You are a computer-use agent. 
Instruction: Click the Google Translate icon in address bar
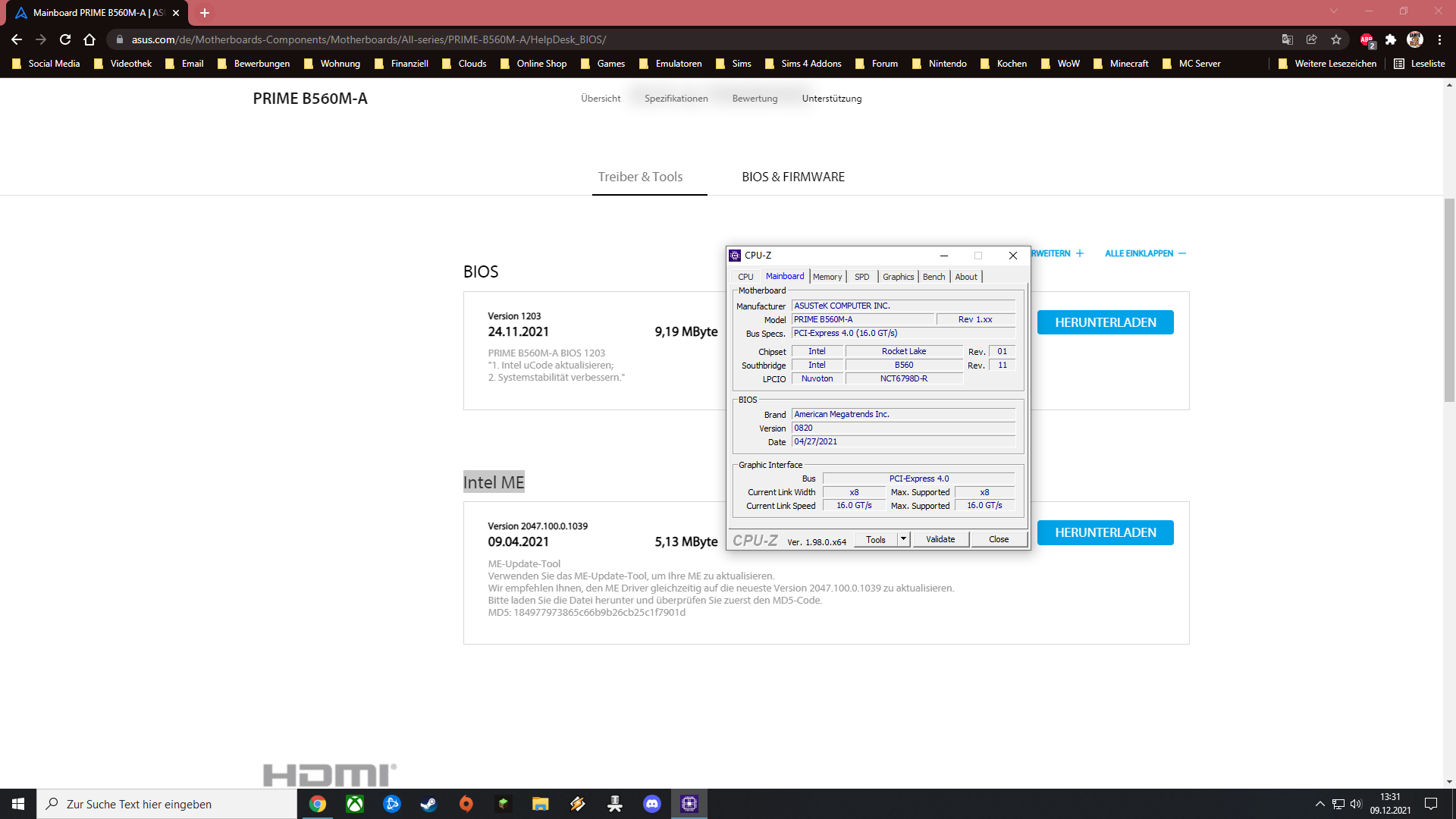[1288, 39]
